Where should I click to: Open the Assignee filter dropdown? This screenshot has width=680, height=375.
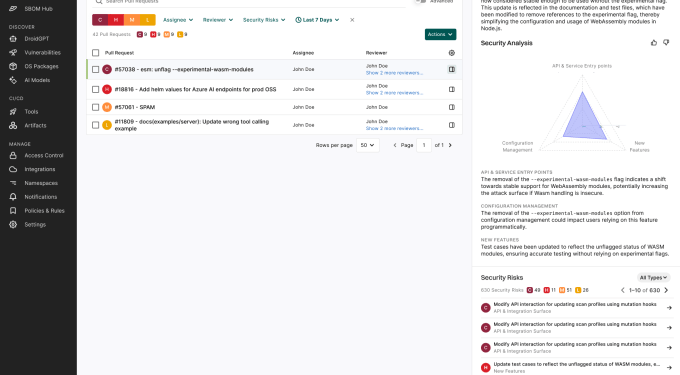point(178,20)
